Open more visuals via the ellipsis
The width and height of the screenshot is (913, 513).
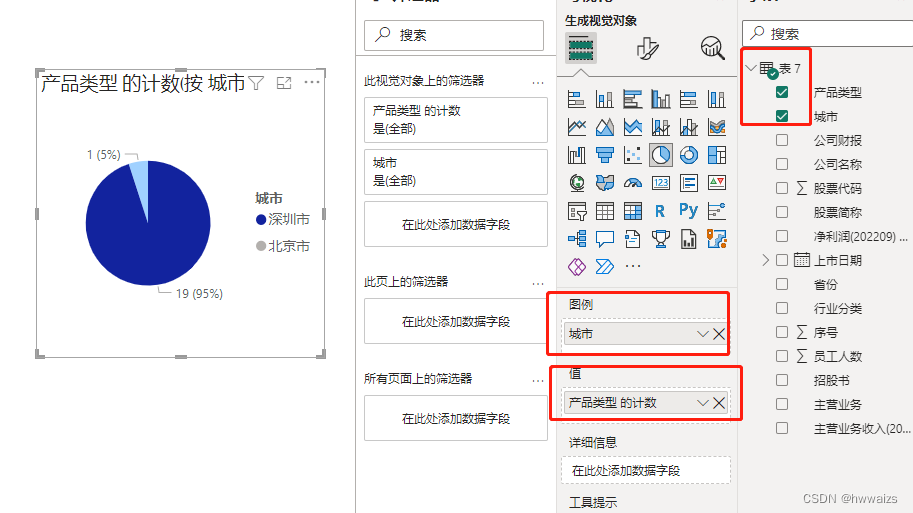(x=632, y=266)
